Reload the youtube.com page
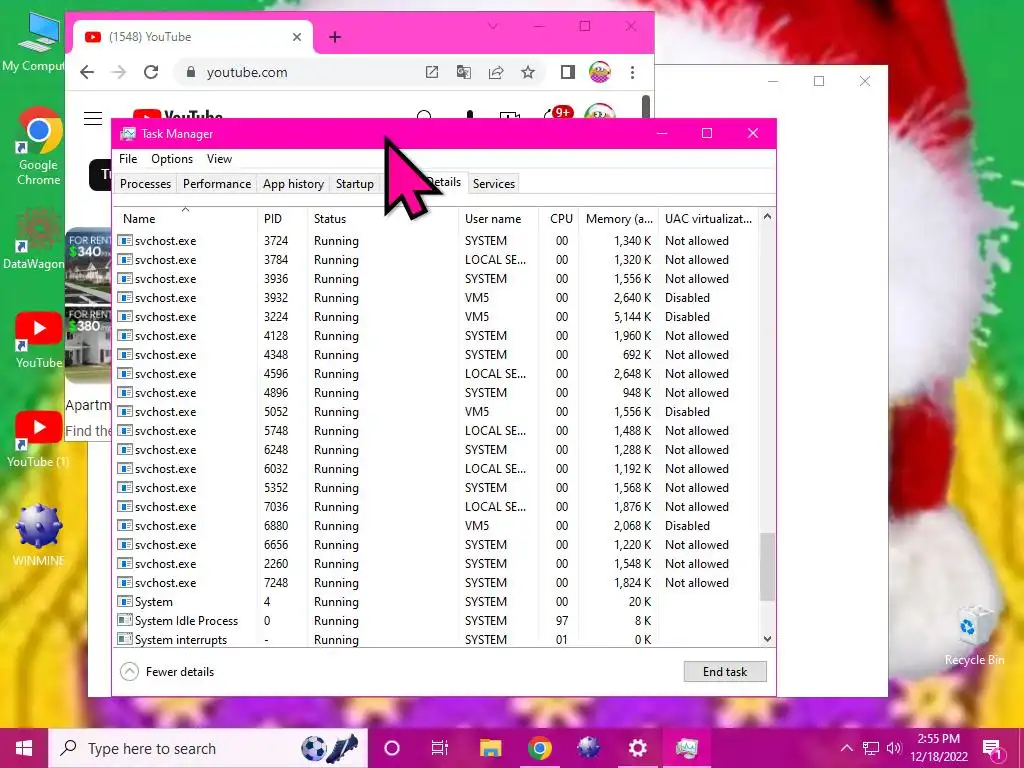The image size is (1024, 768). point(151,72)
